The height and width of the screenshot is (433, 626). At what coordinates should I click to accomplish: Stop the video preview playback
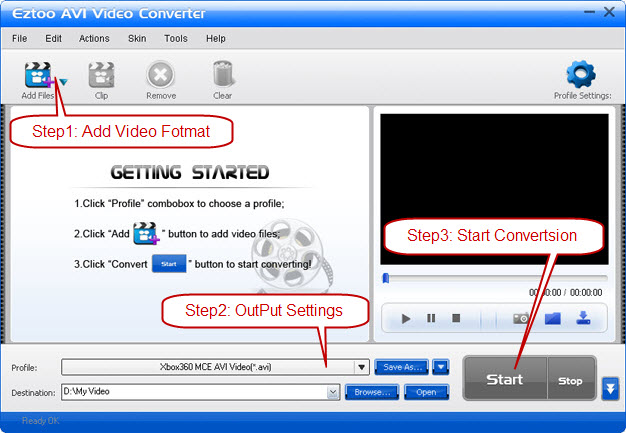pos(456,318)
